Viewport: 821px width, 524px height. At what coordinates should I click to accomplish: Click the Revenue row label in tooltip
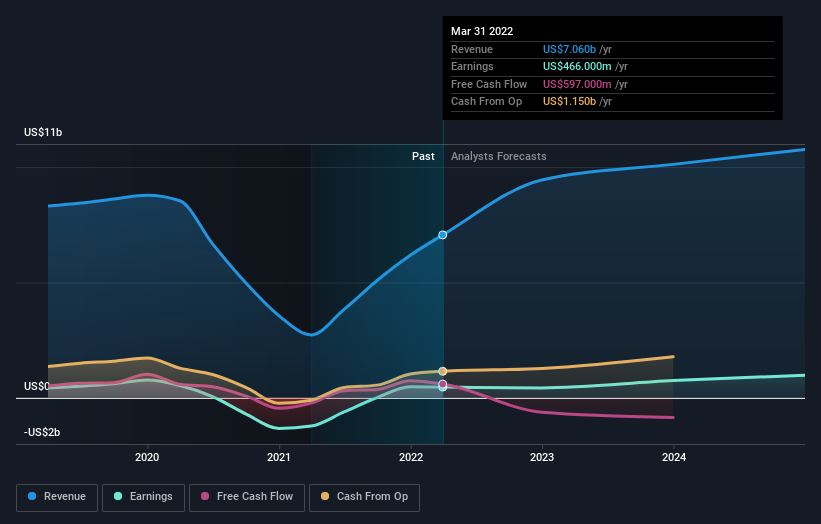point(472,49)
